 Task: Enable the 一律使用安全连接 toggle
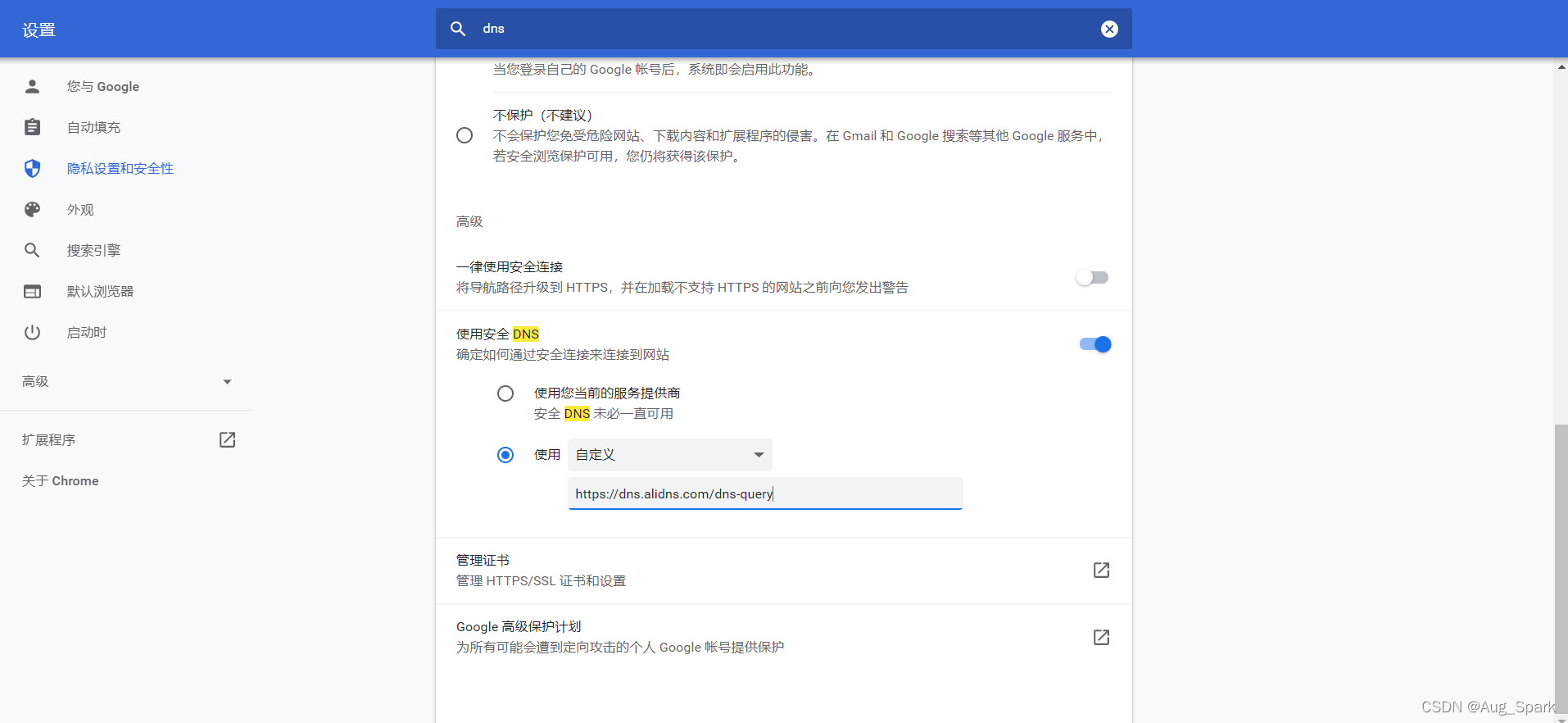[x=1092, y=277]
